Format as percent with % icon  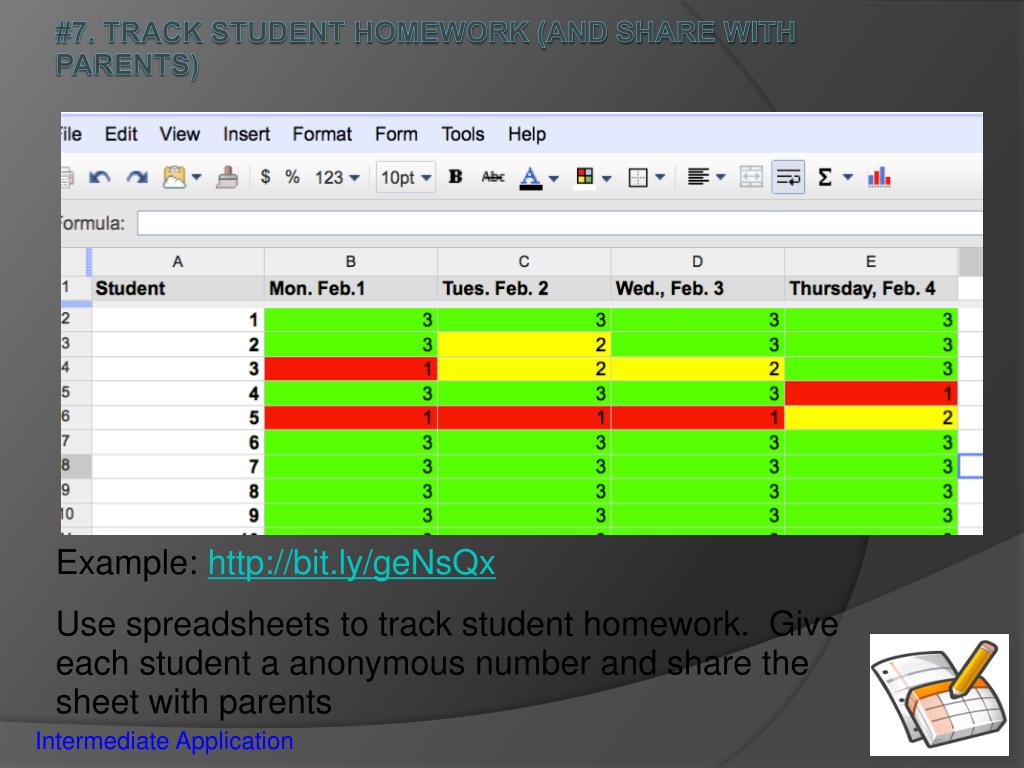point(292,176)
